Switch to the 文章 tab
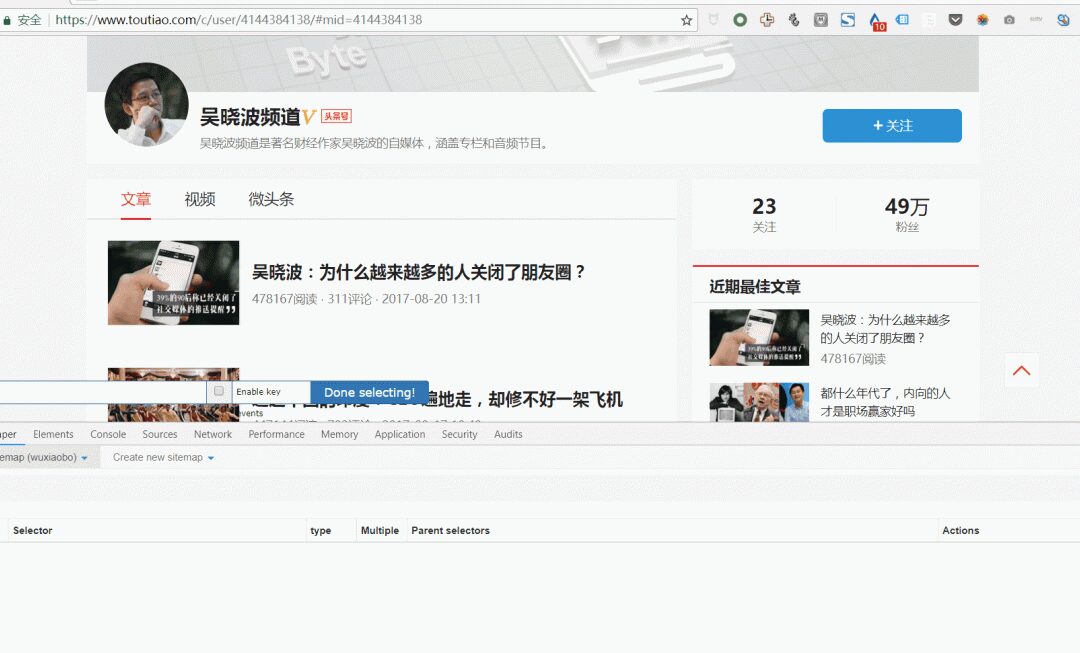This screenshot has width=1080, height=653. [x=136, y=200]
